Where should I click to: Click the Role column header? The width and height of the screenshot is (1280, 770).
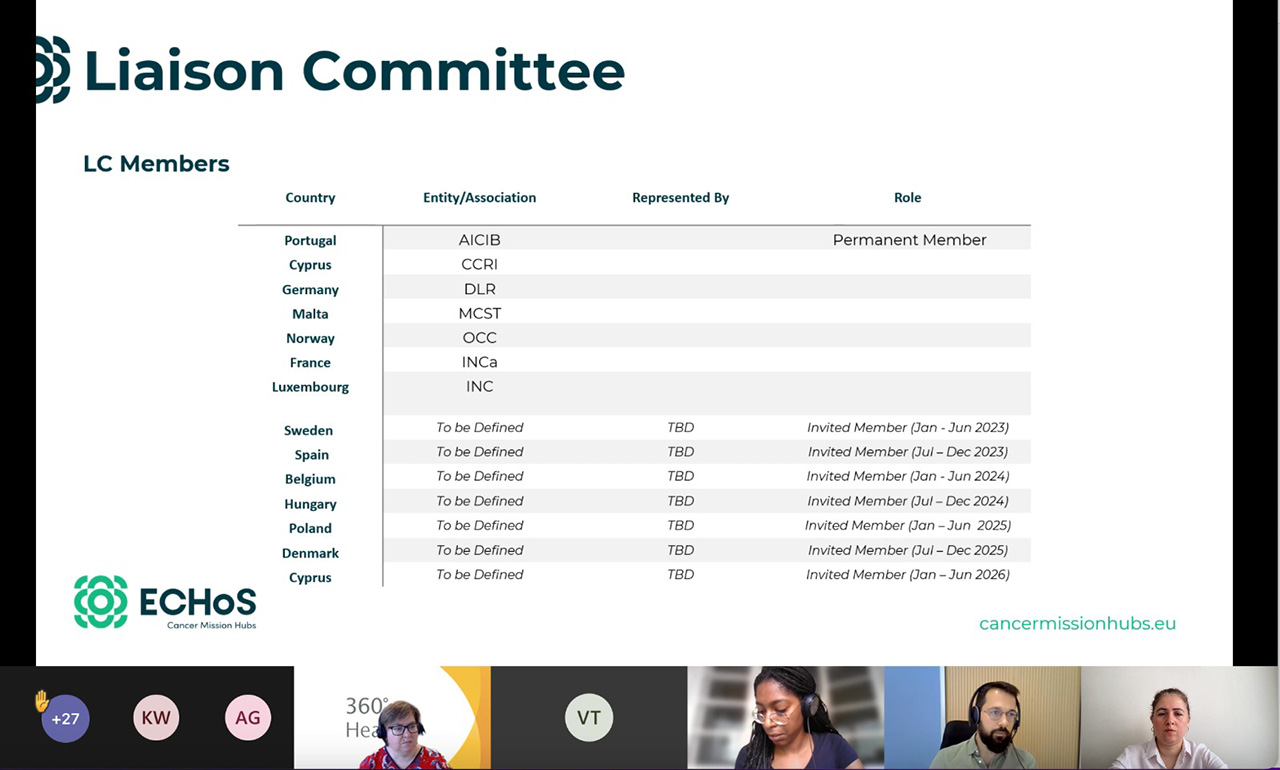tap(907, 198)
